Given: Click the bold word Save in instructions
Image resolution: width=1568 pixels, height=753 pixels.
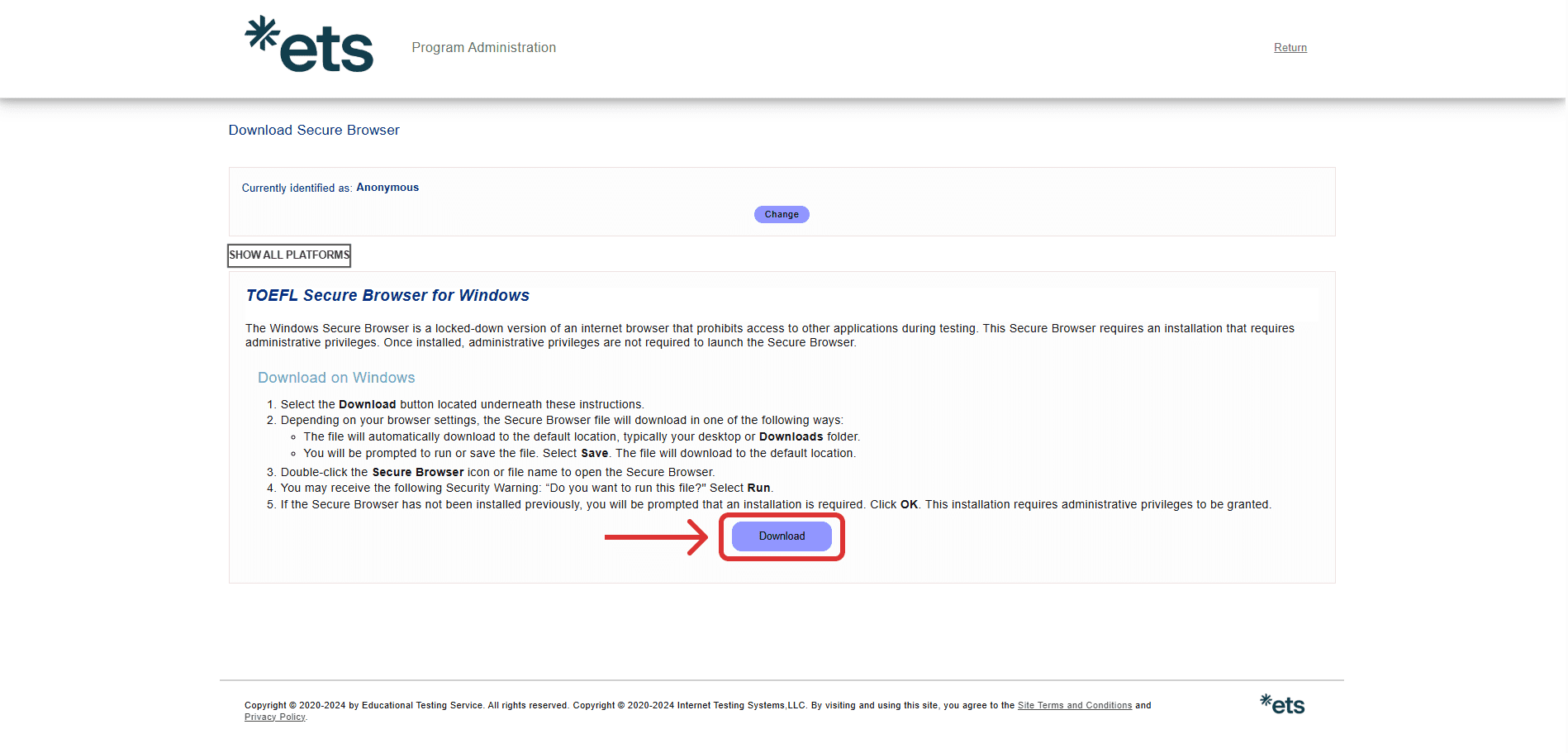Looking at the screenshot, I should tap(594, 454).
